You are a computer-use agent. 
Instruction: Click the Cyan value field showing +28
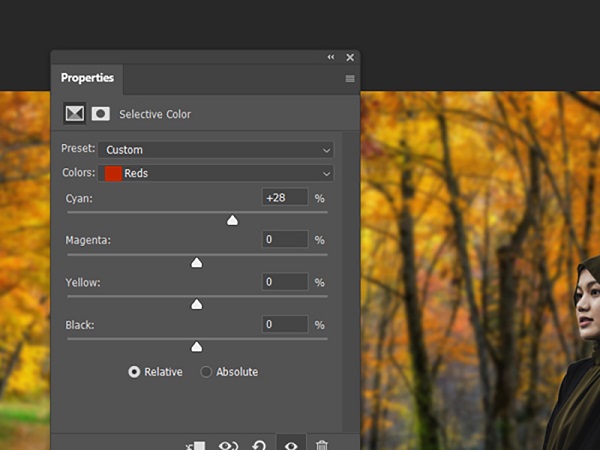tap(285, 198)
